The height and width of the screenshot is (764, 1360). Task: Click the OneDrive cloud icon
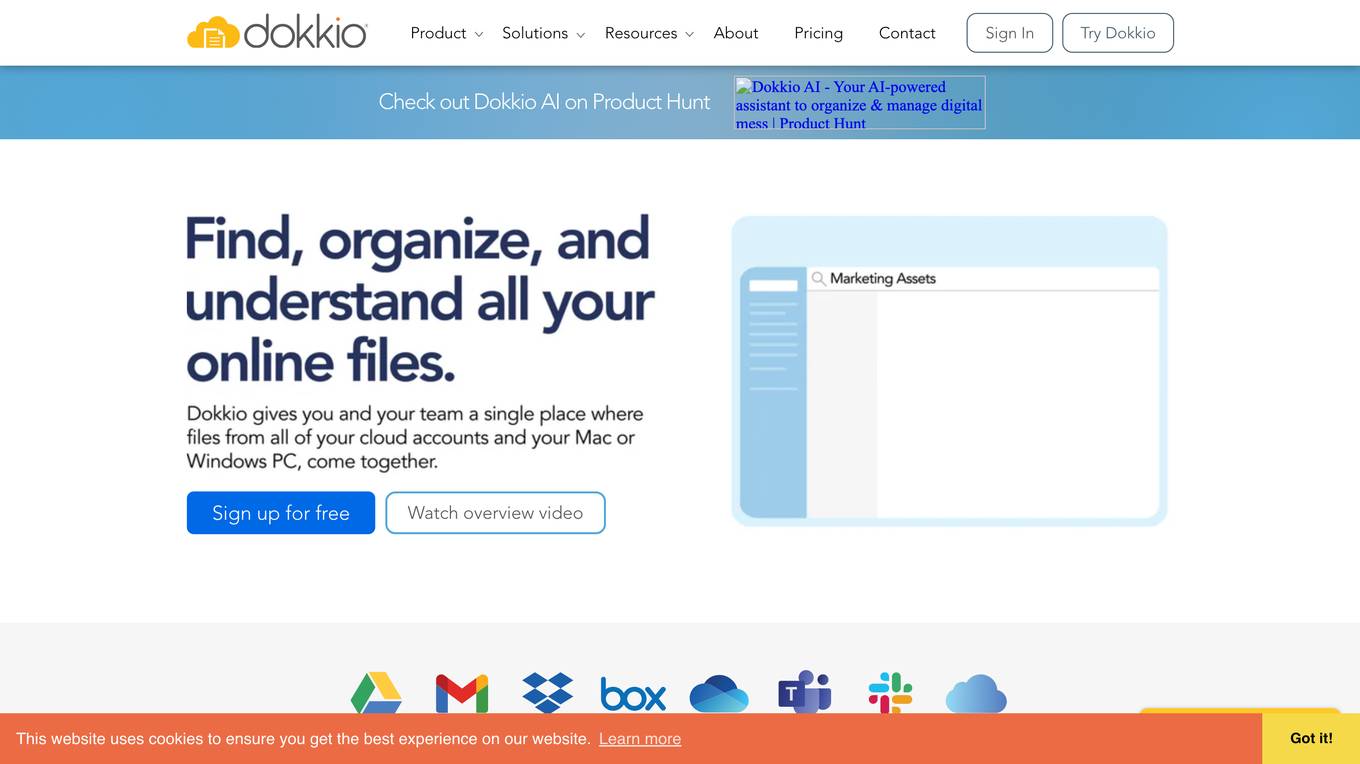tap(719, 693)
